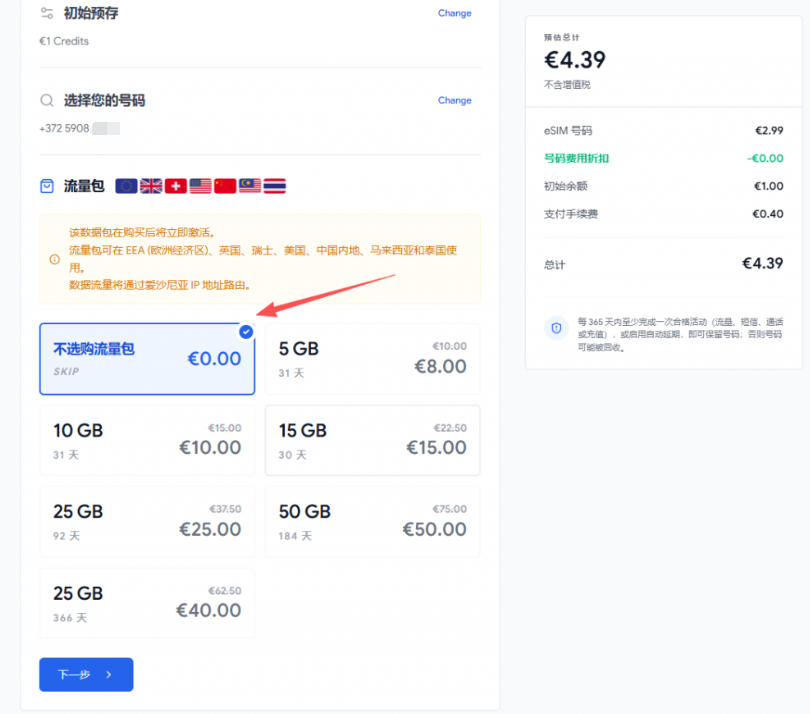Click Change link for phone number
This screenshot has width=810, height=714.
click(x=455, y=100)
